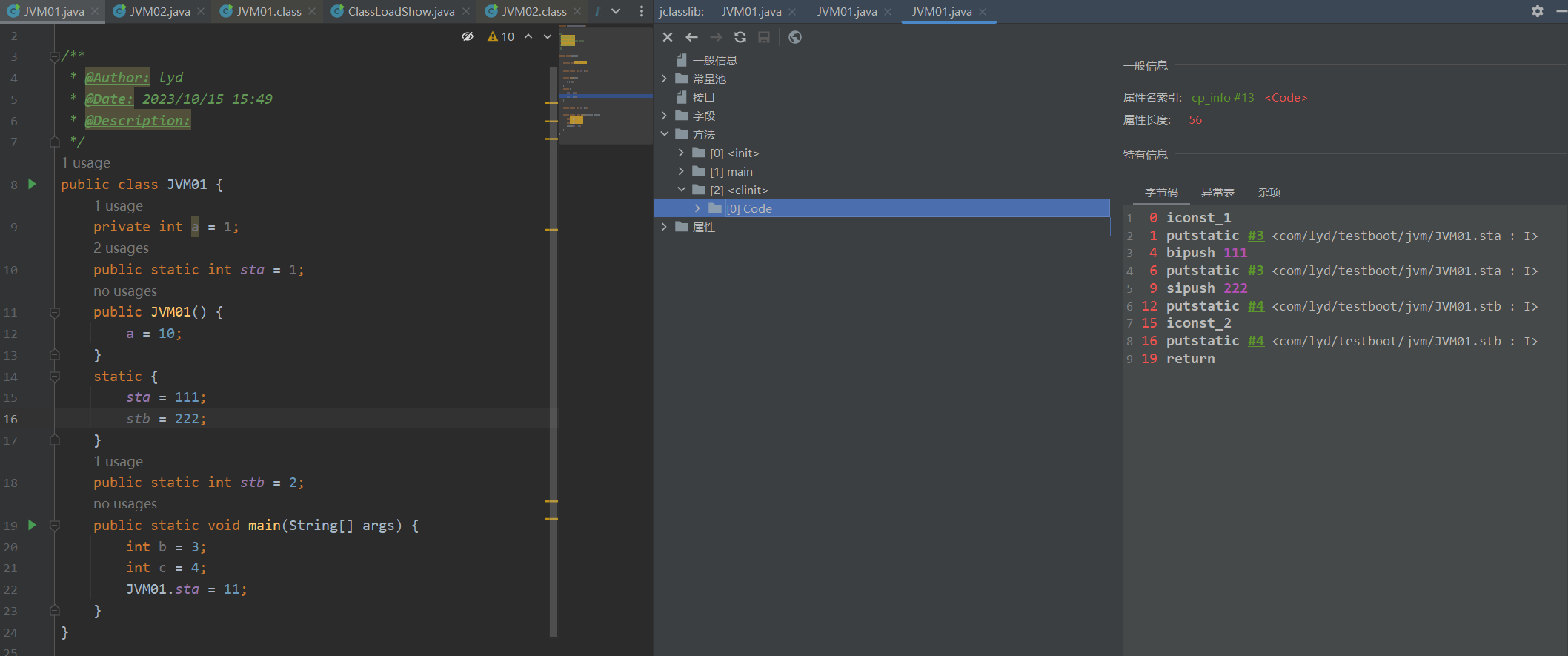Image resolution: width=1568 pixels, height=656 pixels.
Task: Show the hidden editor tabs dropdown
Action: (x=616, y=11)
